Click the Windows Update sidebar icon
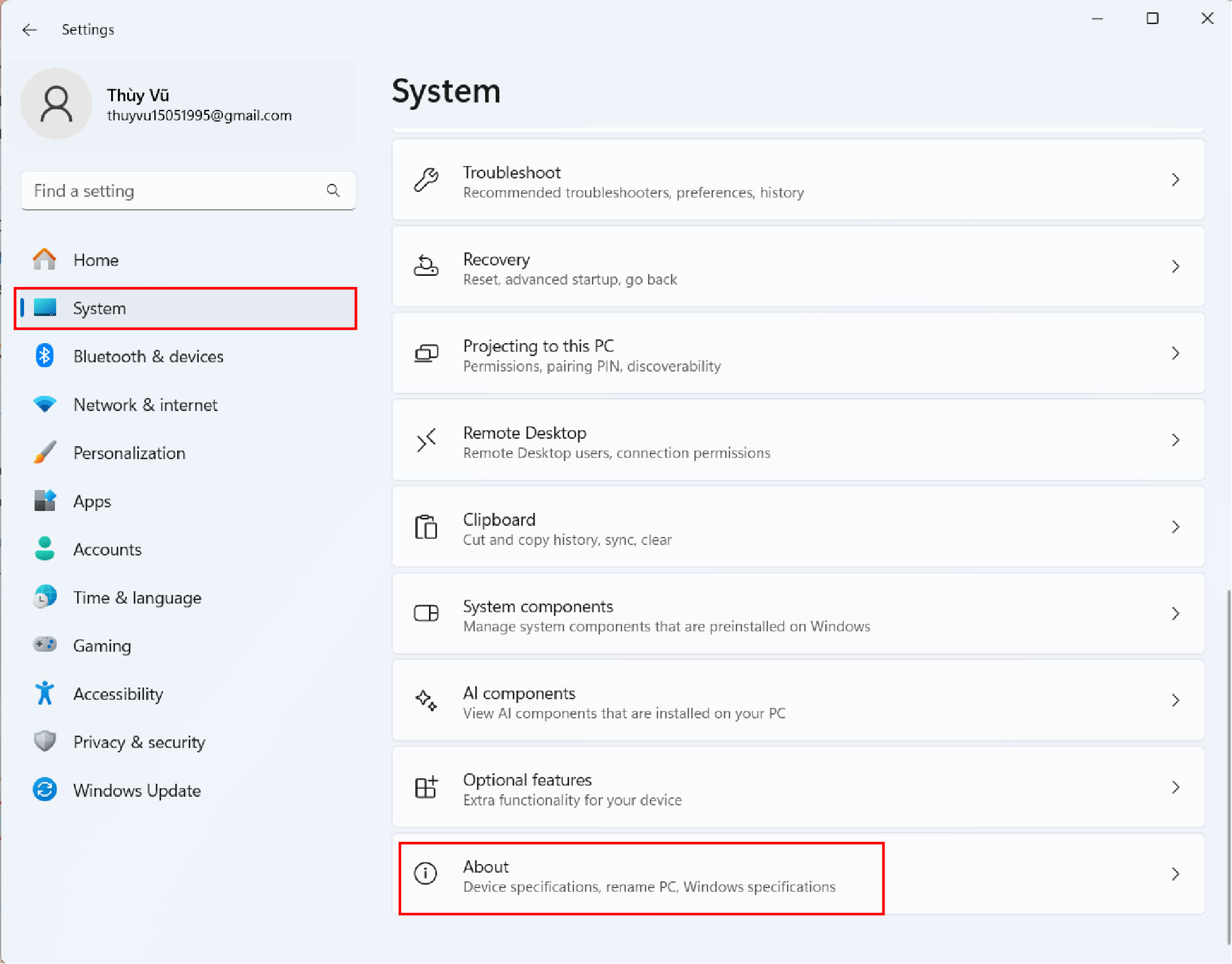1232x964 pixels. pyautogui.click(x=44, y=790)
